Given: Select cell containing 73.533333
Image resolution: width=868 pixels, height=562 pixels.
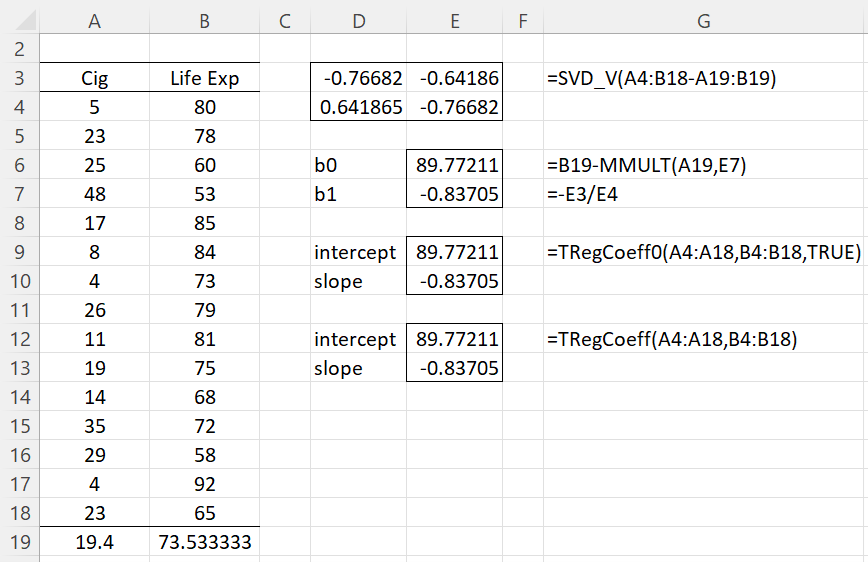Looking at the screenshot, I should point(204,542).
